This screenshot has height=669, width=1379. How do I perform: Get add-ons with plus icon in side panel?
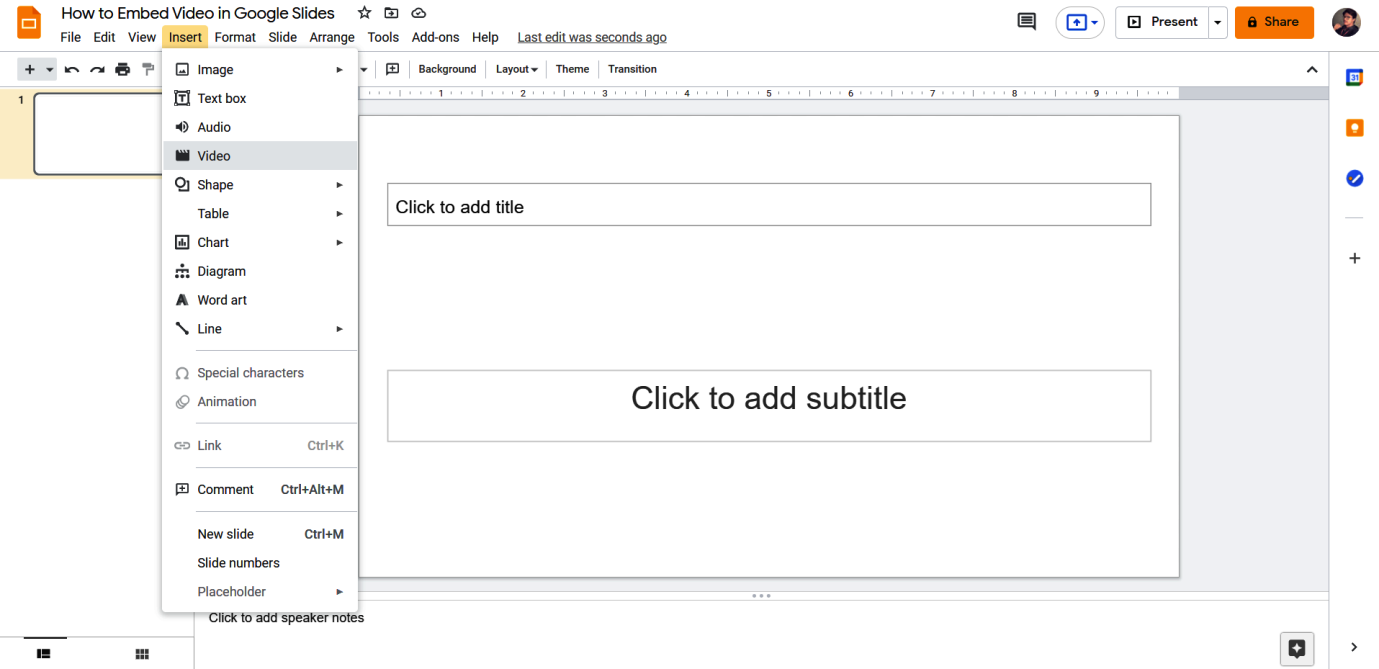click(x=1354, y=258)
